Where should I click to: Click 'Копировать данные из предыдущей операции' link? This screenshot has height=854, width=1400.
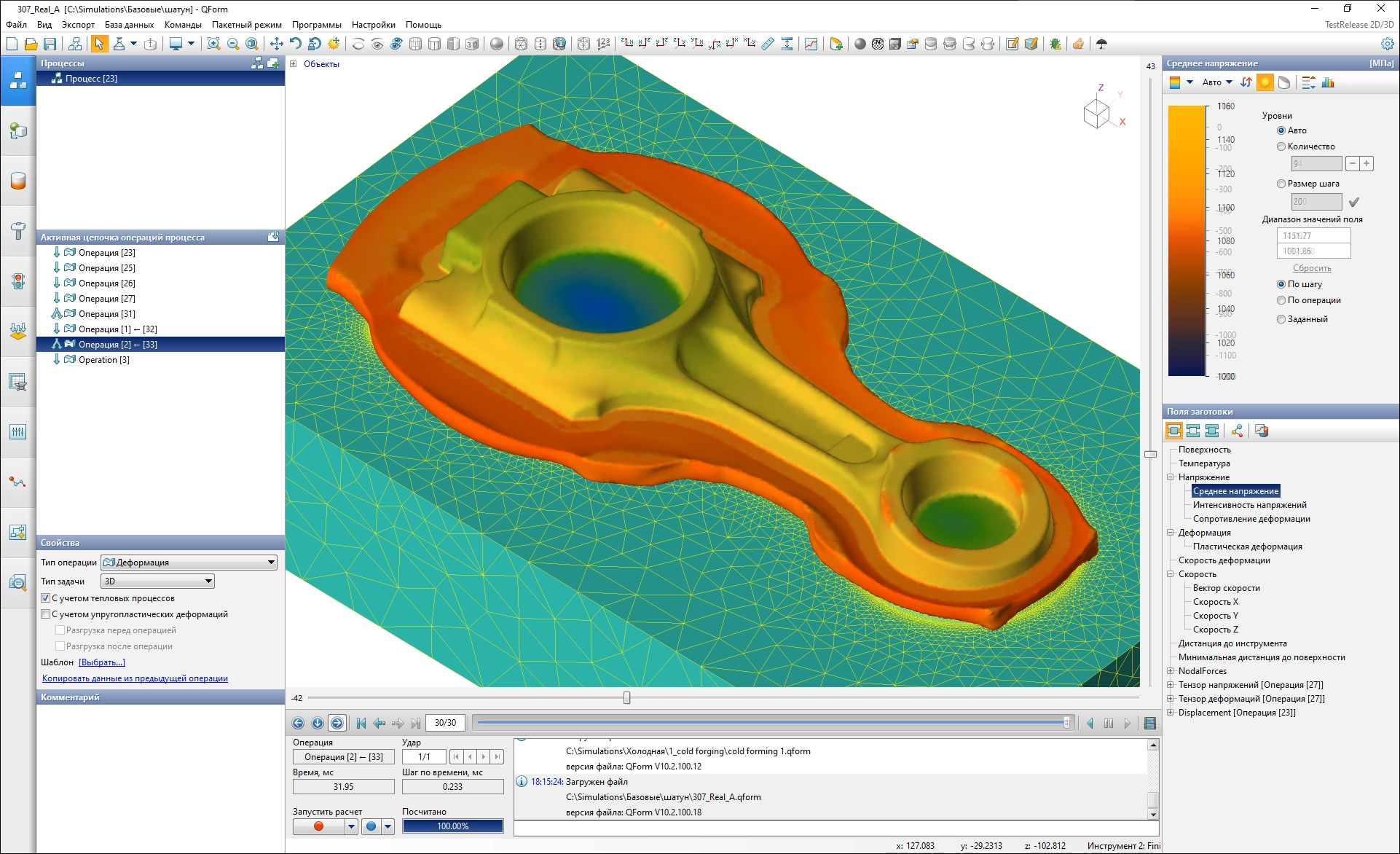point(135,678)
